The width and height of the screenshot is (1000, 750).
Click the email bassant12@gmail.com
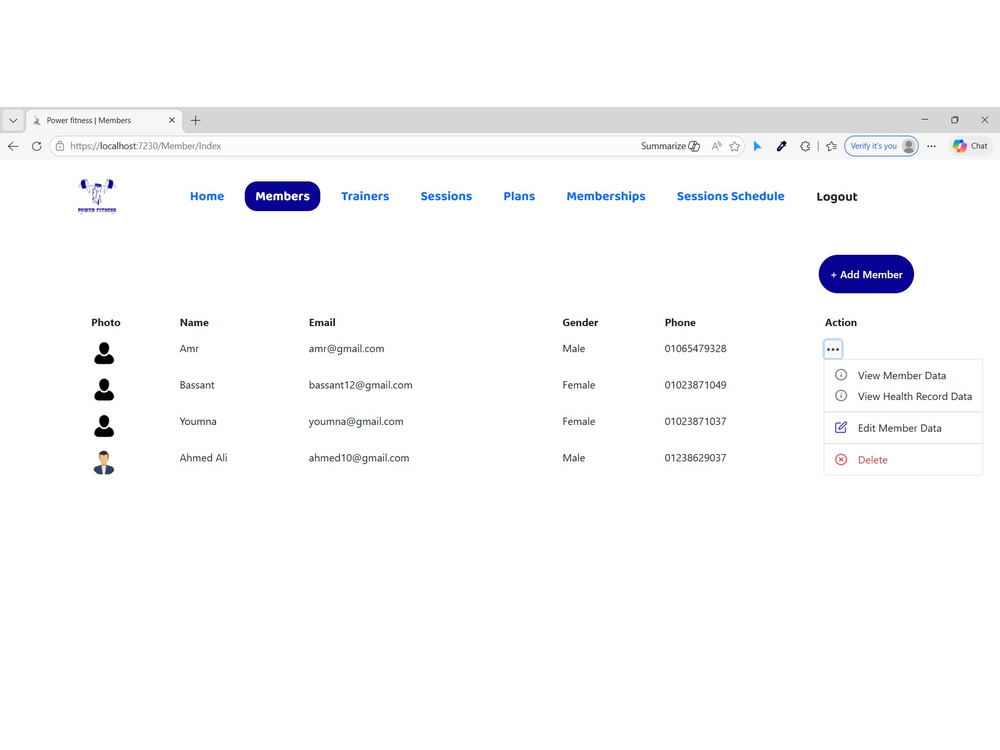[x=360, y=385]
